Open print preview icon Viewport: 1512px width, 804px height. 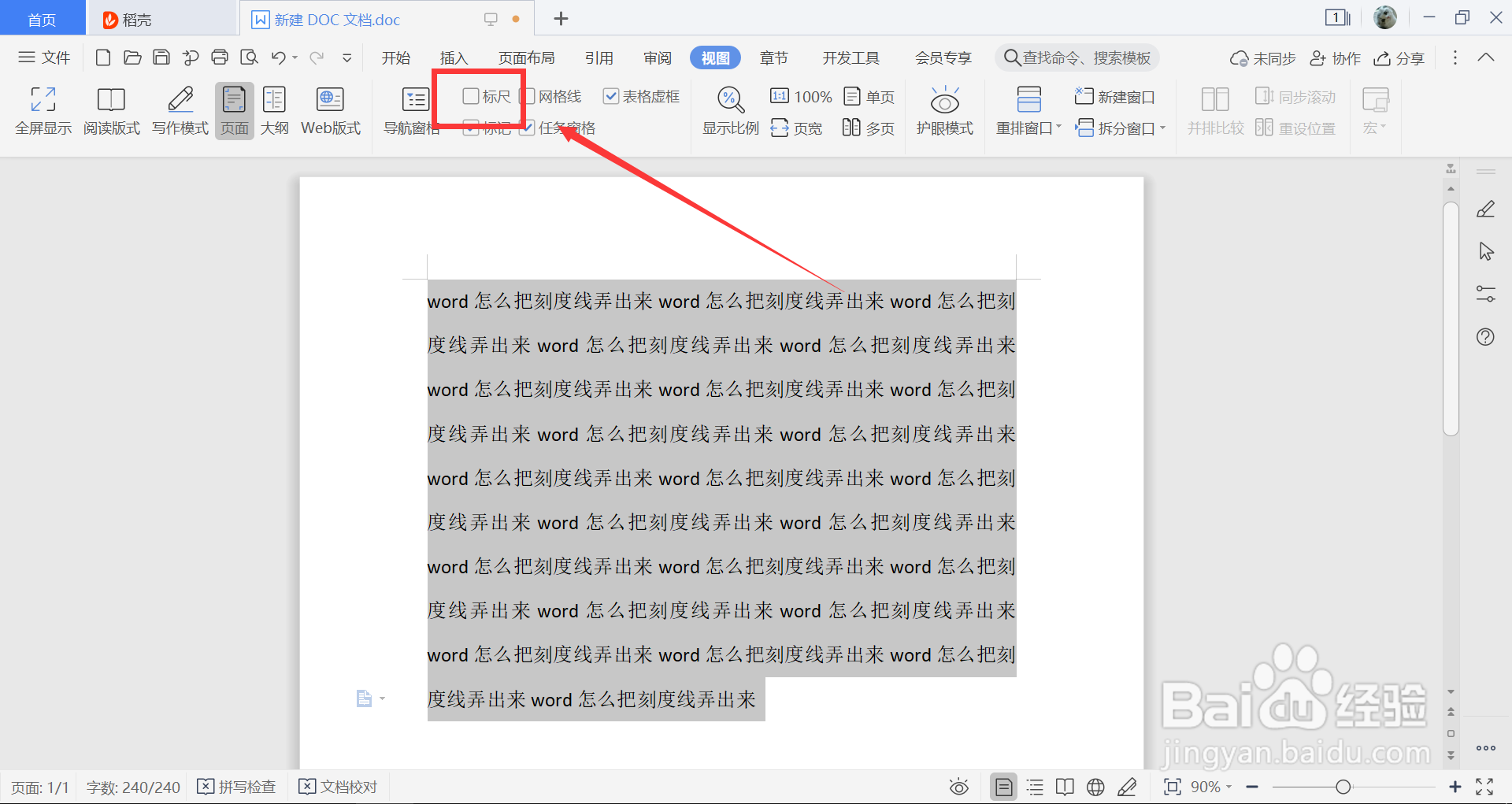coord(249,57)
